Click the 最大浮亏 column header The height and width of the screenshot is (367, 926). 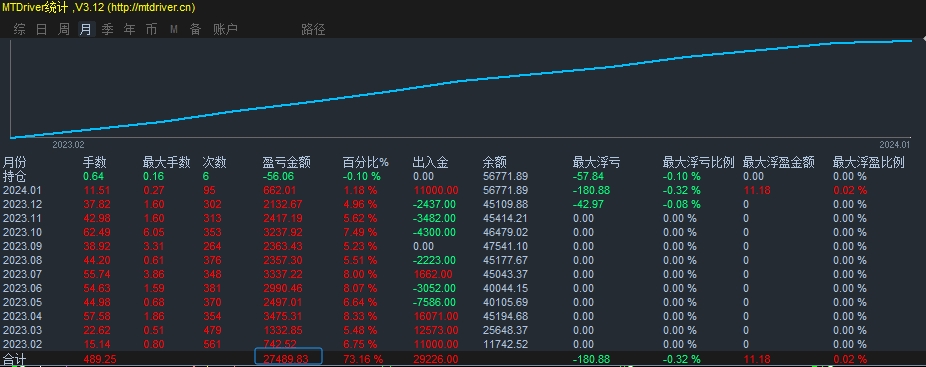(x=596, y=162)
